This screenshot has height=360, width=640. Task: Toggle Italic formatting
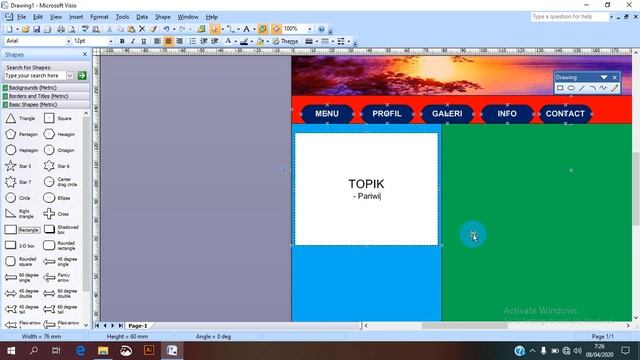point(133,41)
